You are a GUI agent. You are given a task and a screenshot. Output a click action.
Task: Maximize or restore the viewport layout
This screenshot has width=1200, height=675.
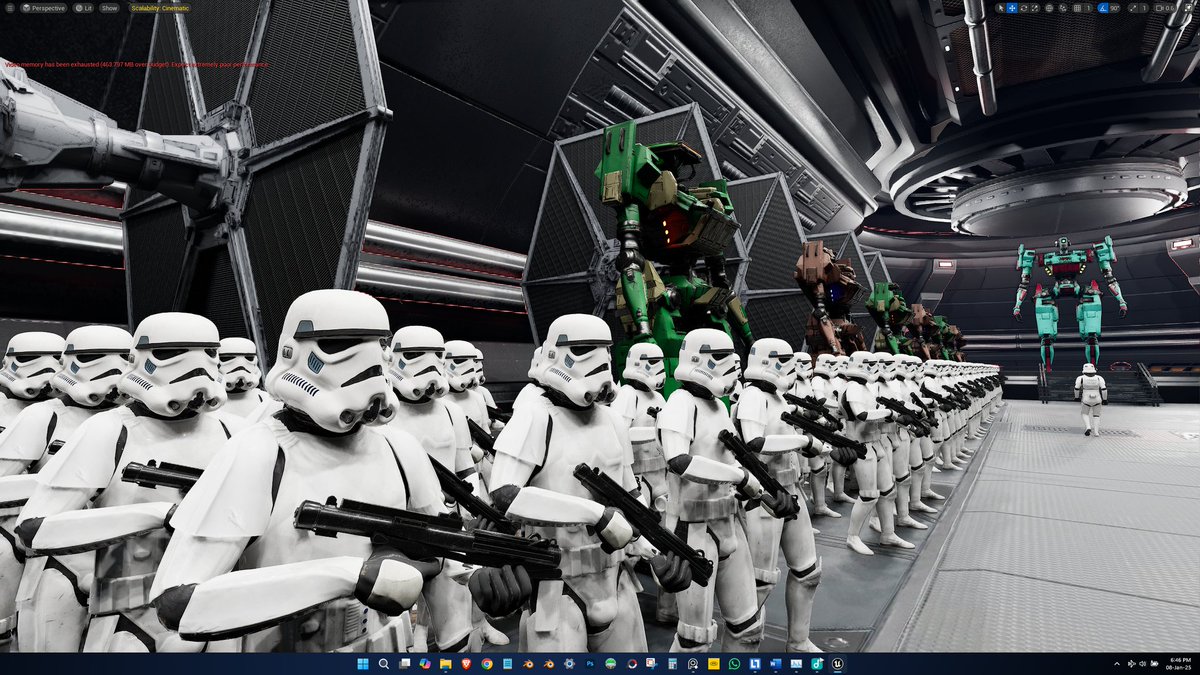(x=1188, y=8)
